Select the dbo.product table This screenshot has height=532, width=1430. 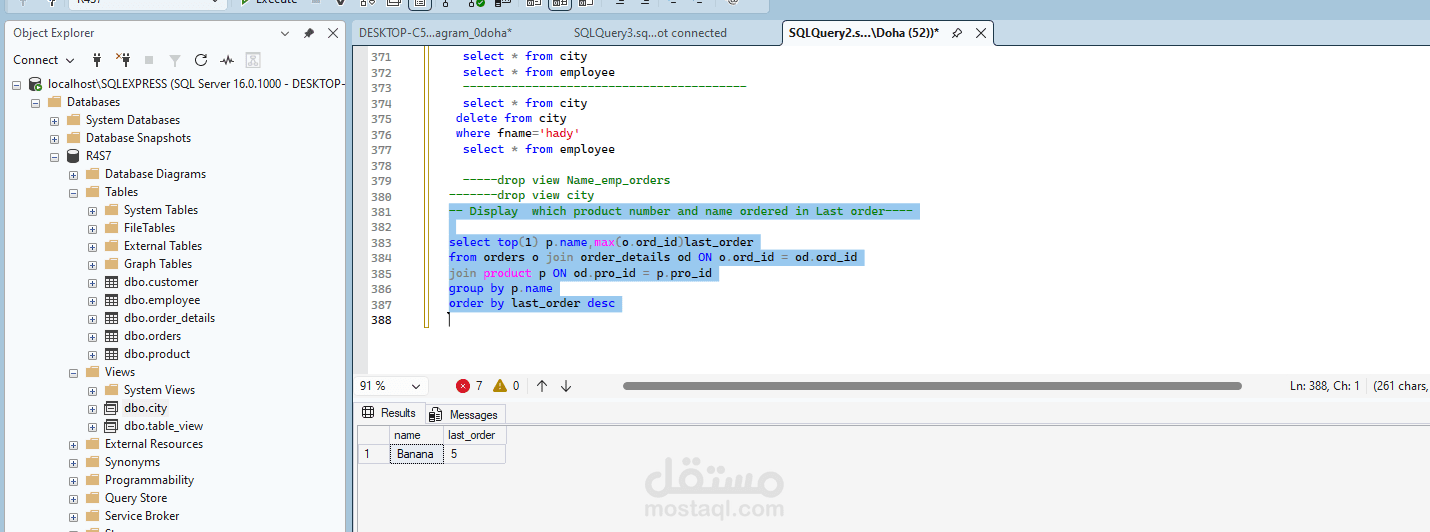[157, 354]
